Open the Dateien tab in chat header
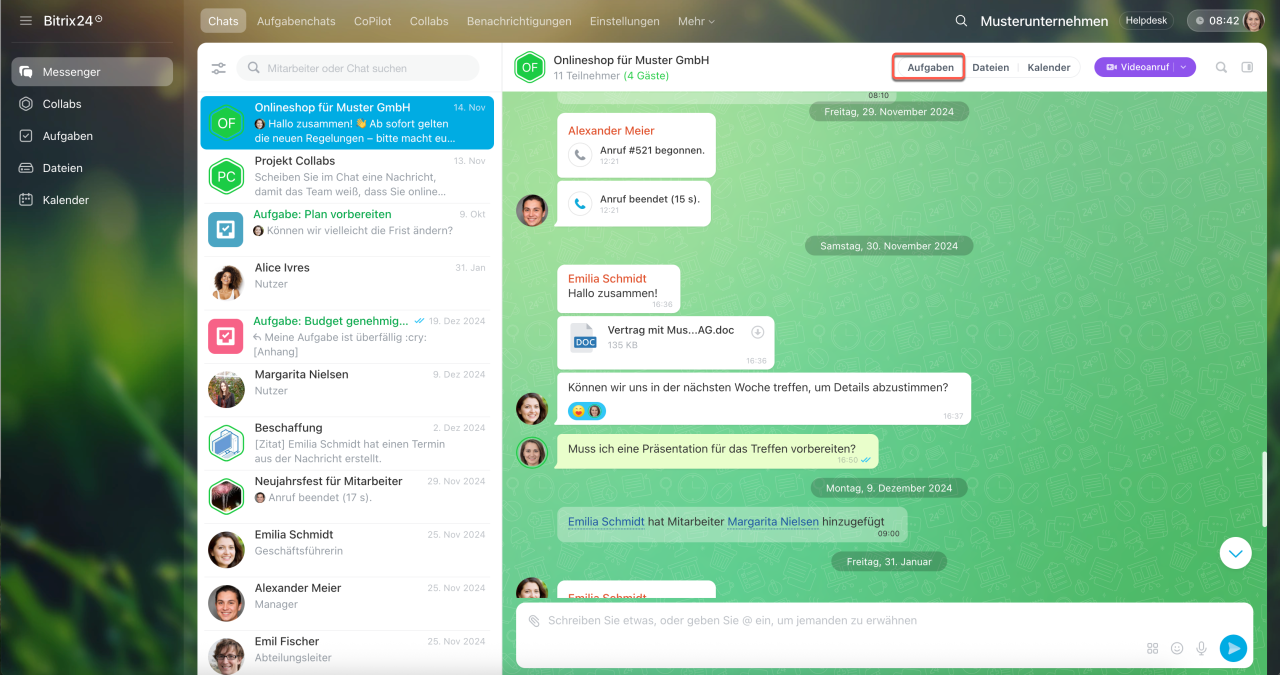 (x=990, y=67)
